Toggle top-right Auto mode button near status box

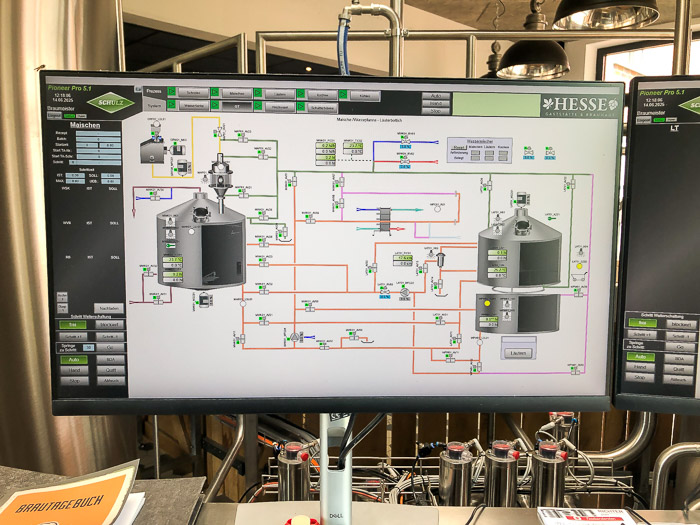(436, 96)
